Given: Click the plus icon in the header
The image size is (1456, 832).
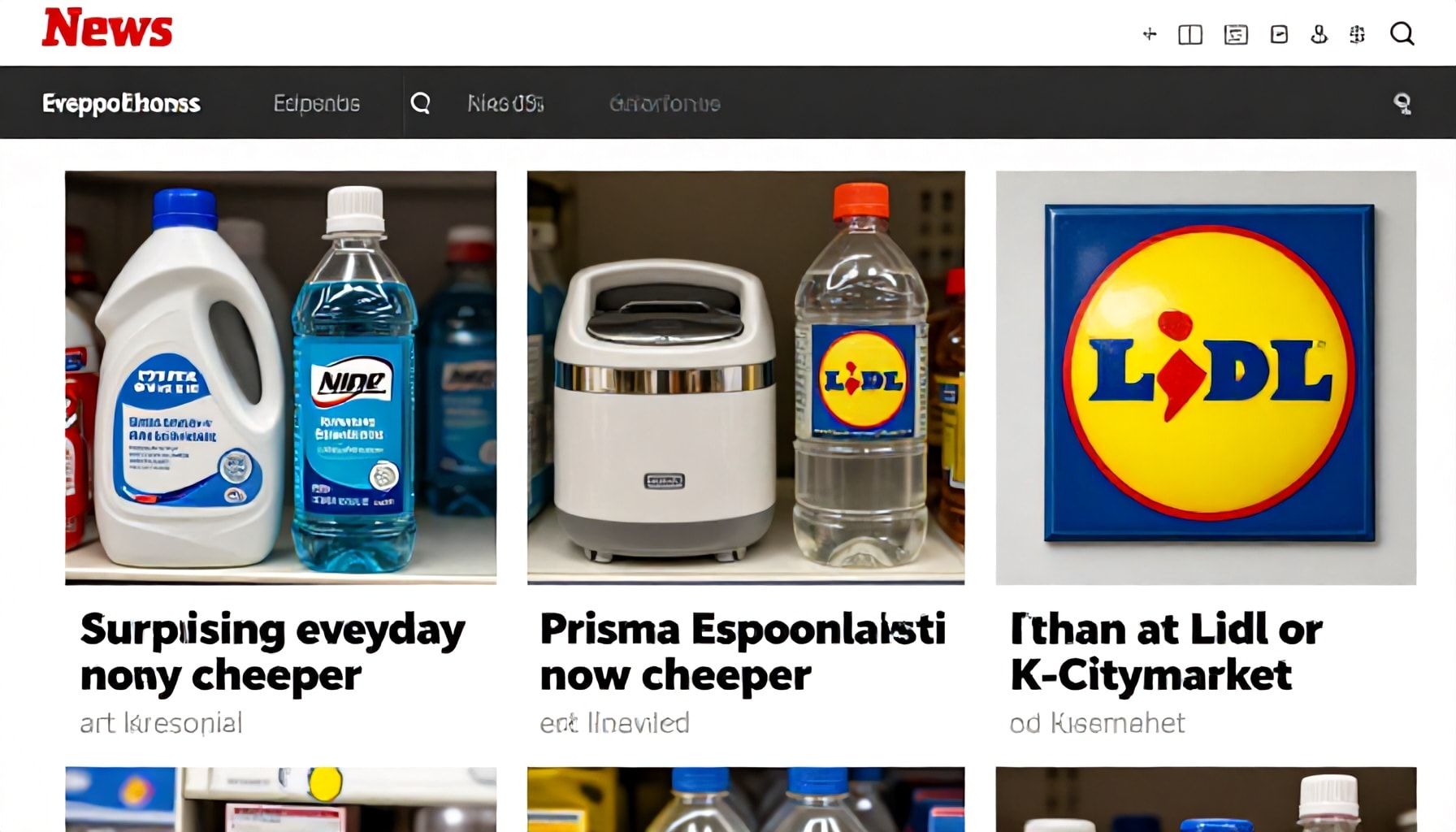Looking at the screenshot, I should coord(1149,34).
